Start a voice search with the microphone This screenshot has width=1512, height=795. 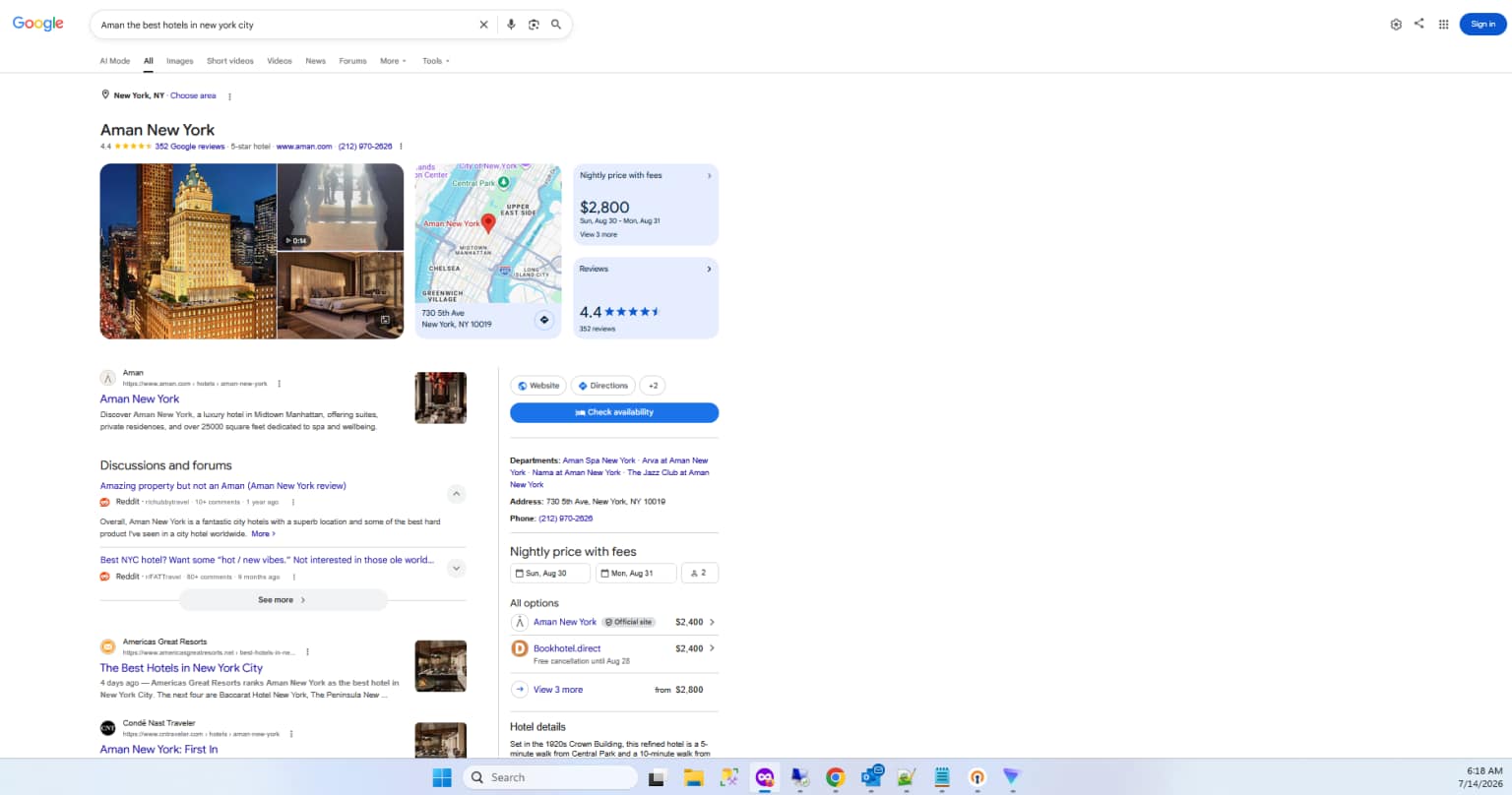pos(511,25)
